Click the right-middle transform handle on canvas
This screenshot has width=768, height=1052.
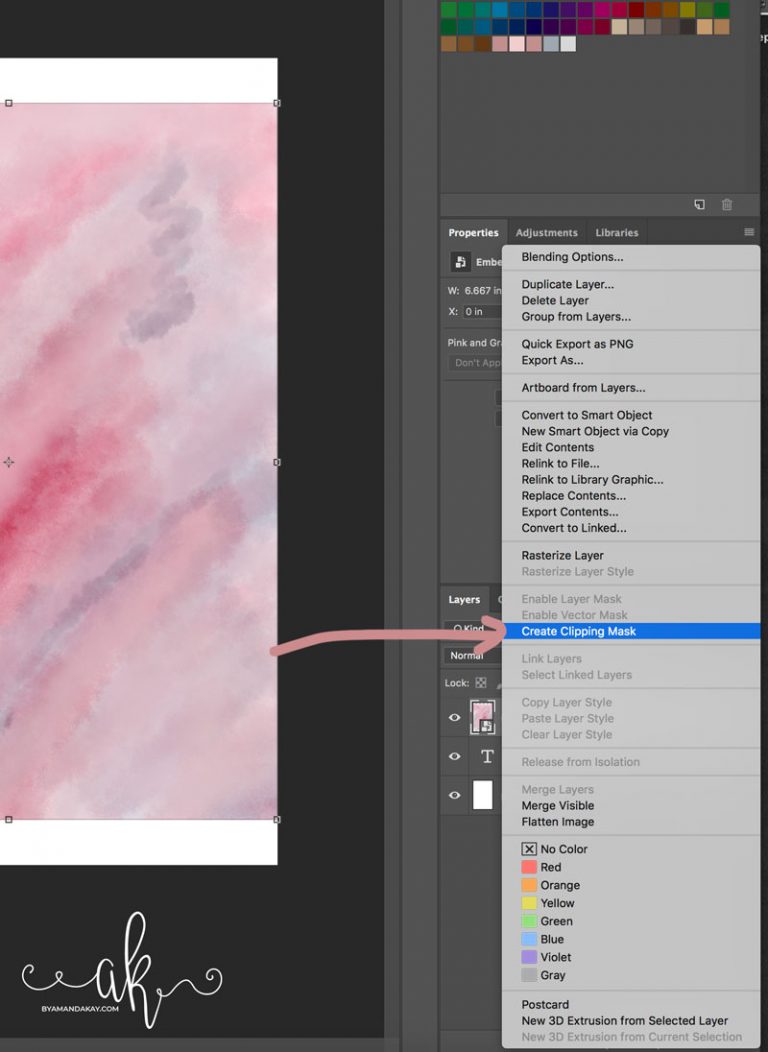pyautogui.click(x=277, y=462)
